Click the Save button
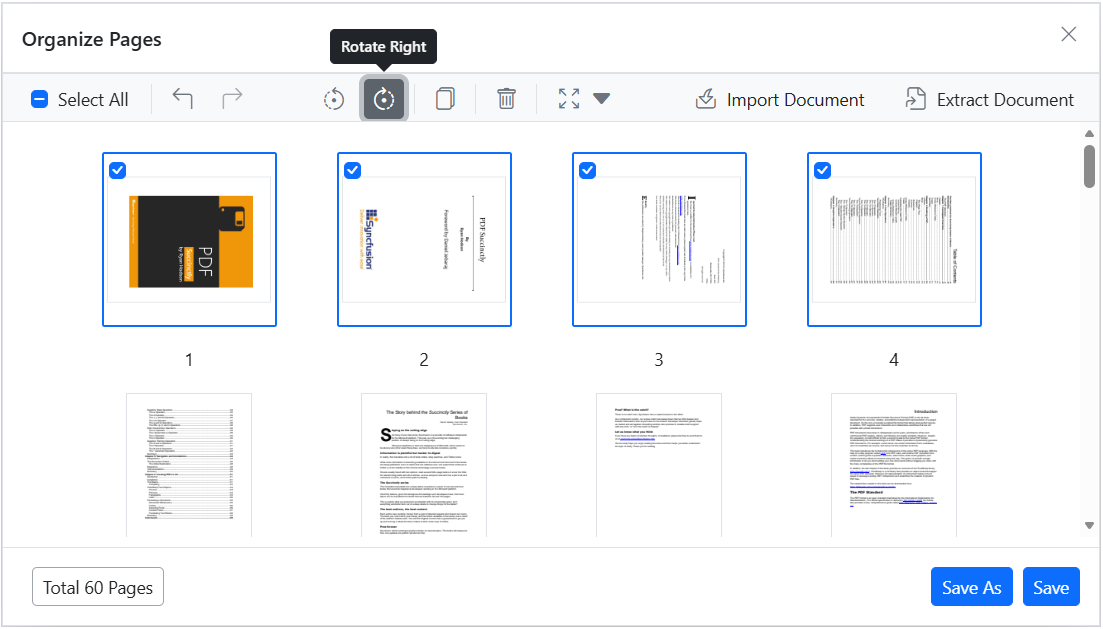The image size is (1103, 629). pos(1051,587)
